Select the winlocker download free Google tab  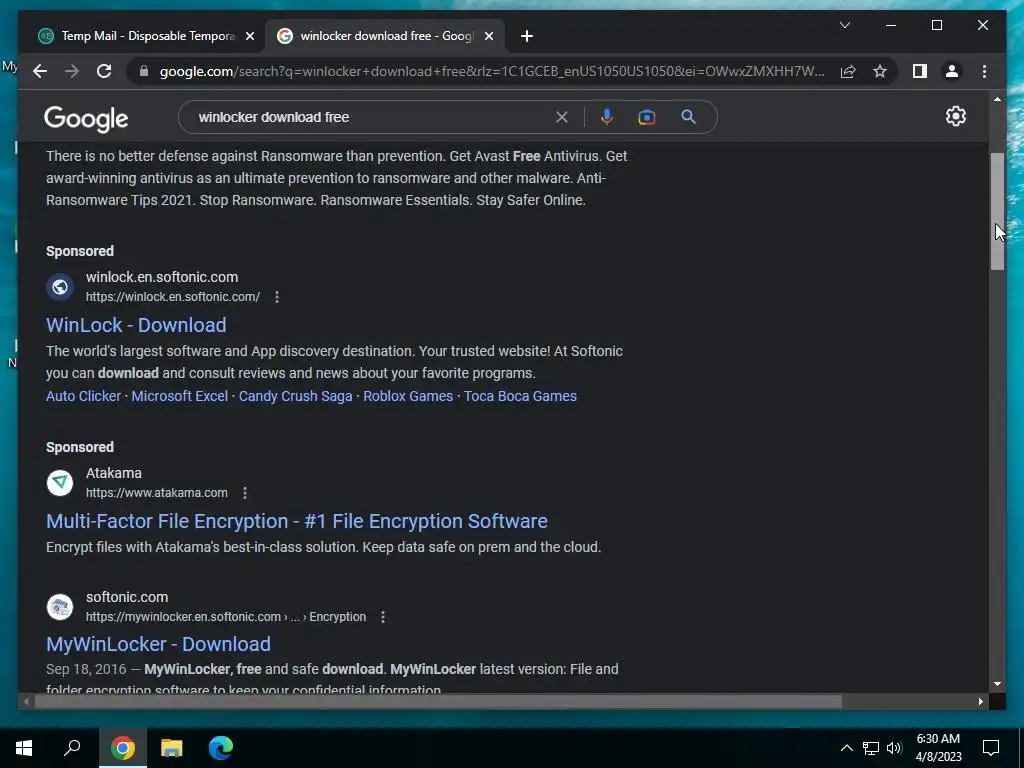(385, 36)
